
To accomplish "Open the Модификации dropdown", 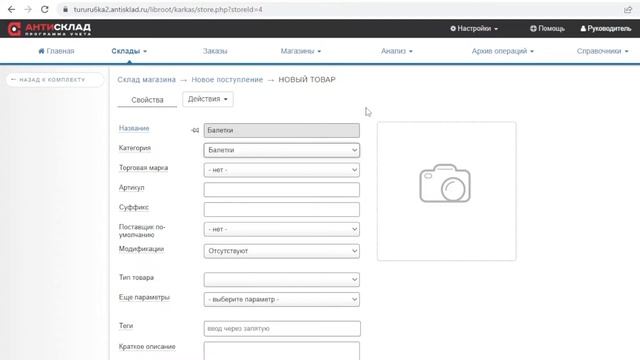I will click(x=282, y=251).
